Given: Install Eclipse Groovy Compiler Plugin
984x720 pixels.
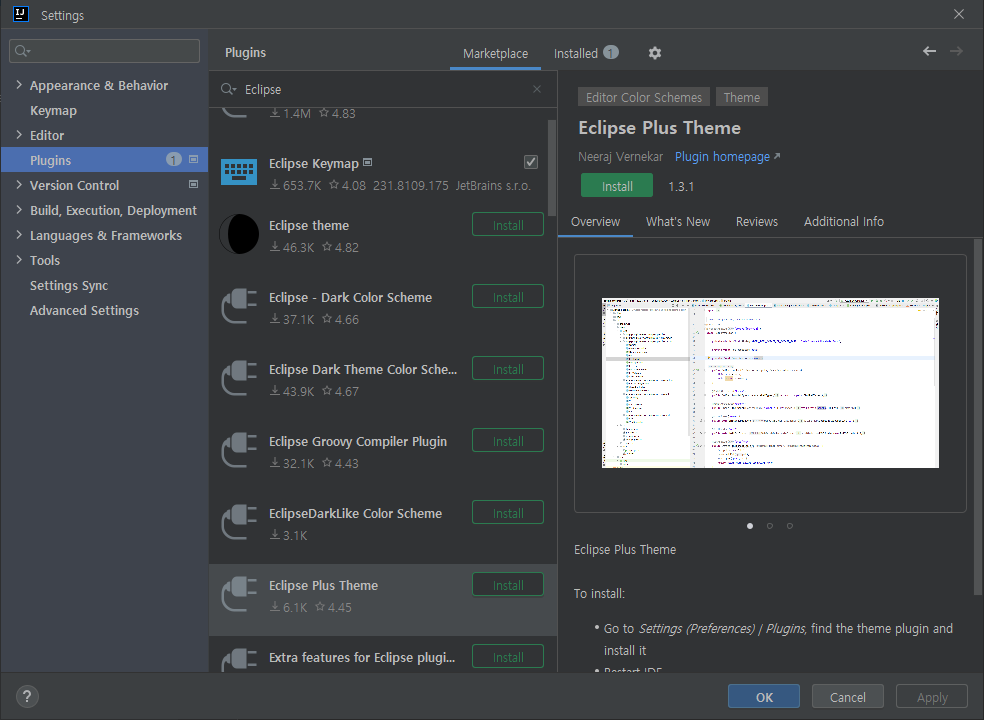Looking at the screenshot, I should coord(508,441).
